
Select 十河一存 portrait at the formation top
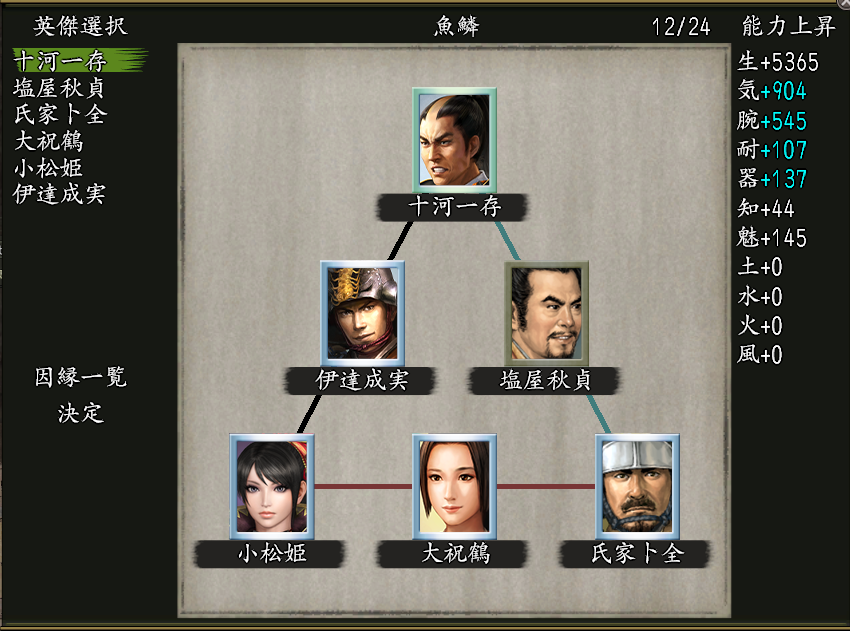[x=454, y=140]
